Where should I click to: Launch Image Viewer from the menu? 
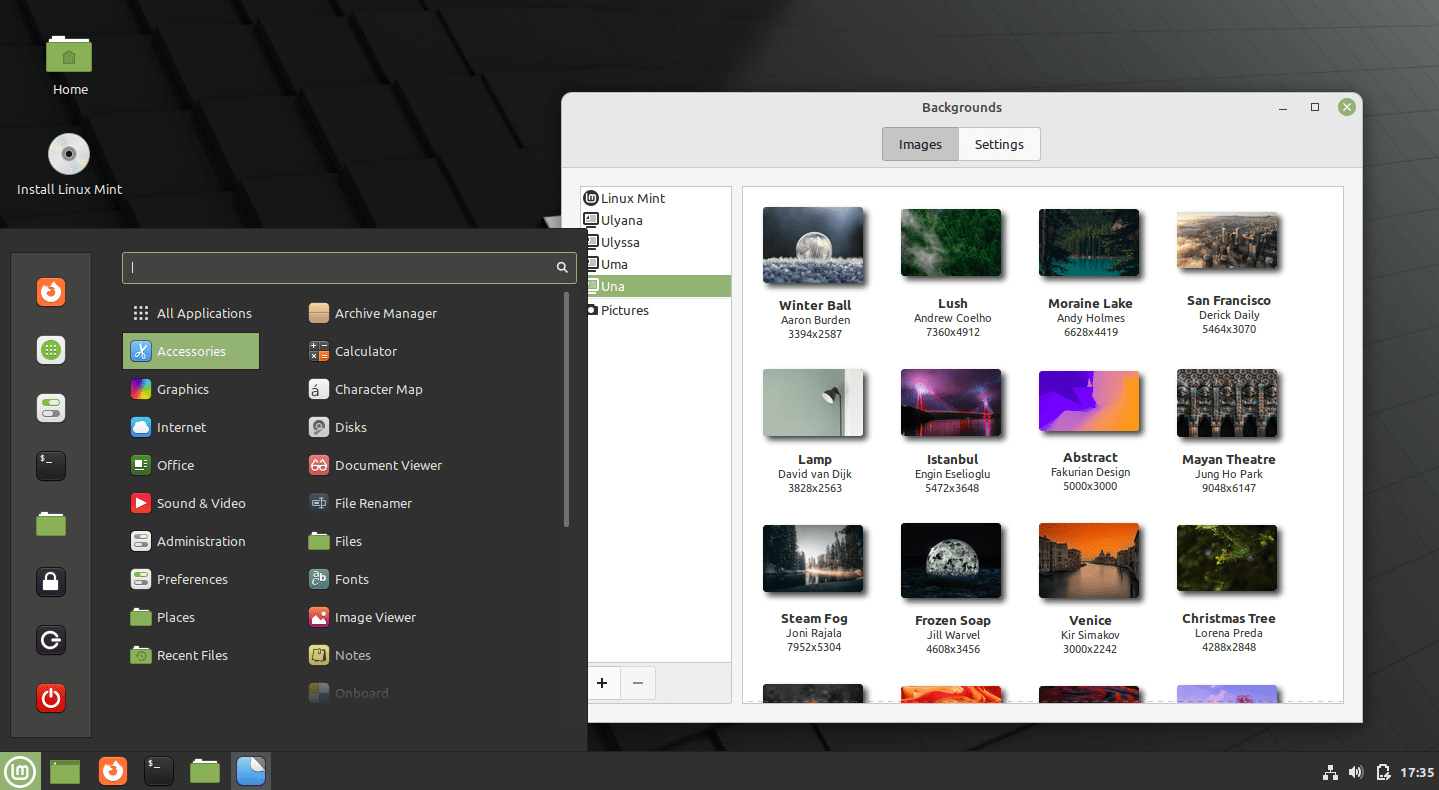pyautogui.click(x=362, y=617)
